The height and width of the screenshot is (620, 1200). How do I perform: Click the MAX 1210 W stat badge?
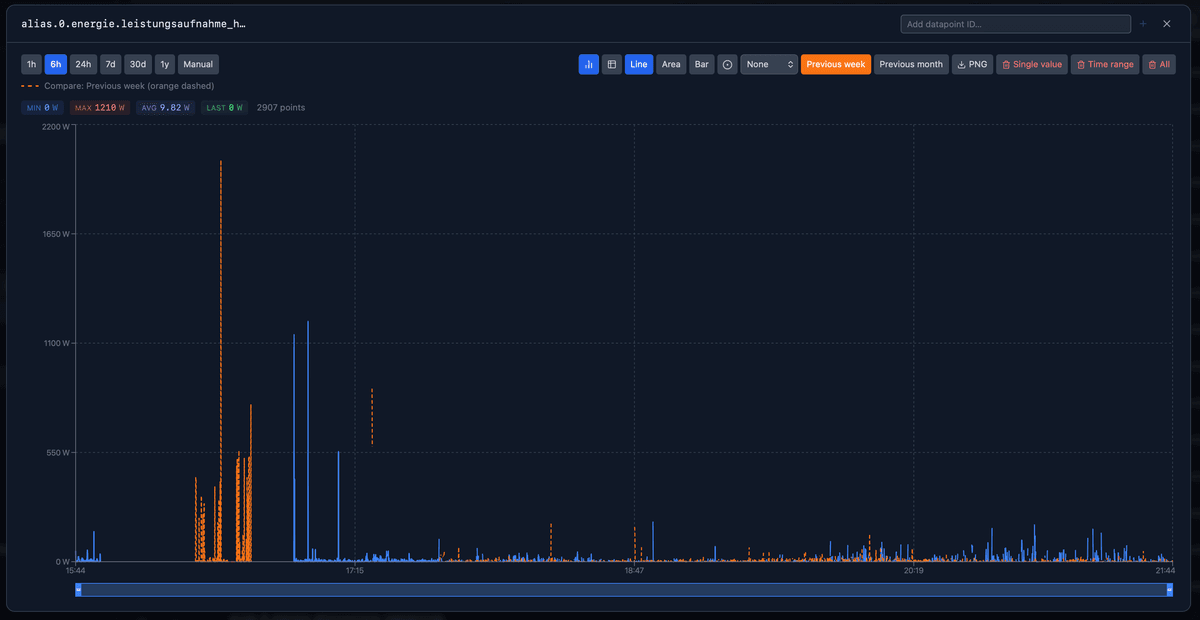pyautogui.click(x=100, y=107)
